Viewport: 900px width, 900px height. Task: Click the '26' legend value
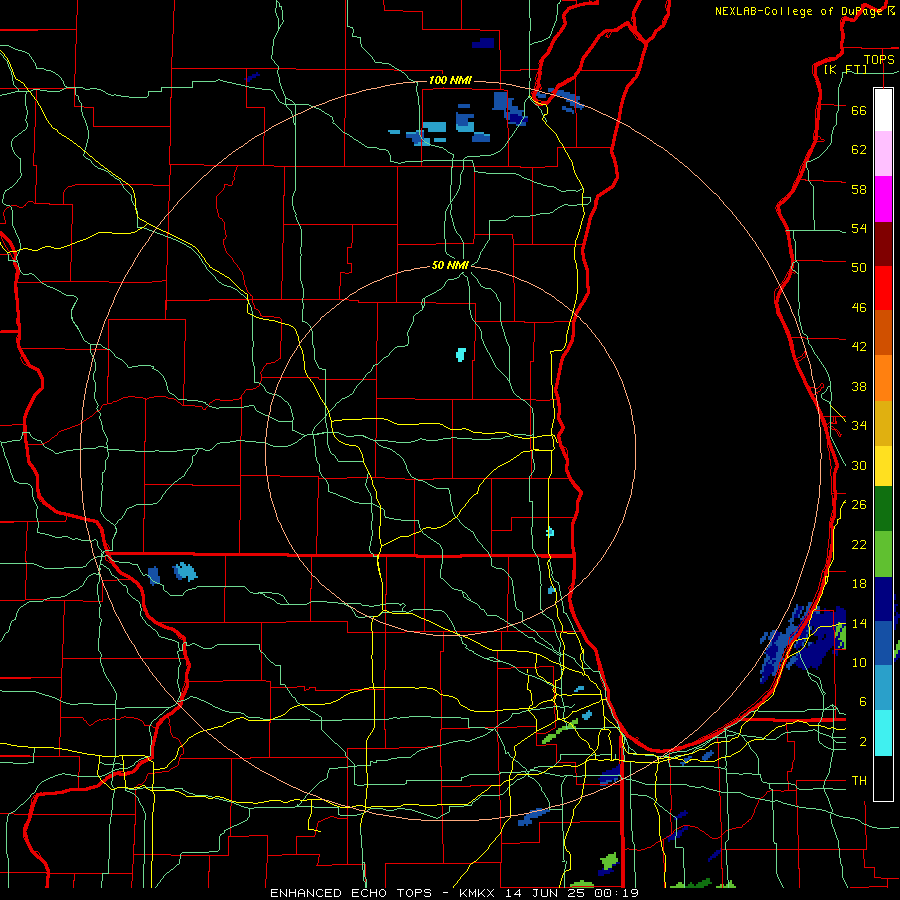point(859,505)
